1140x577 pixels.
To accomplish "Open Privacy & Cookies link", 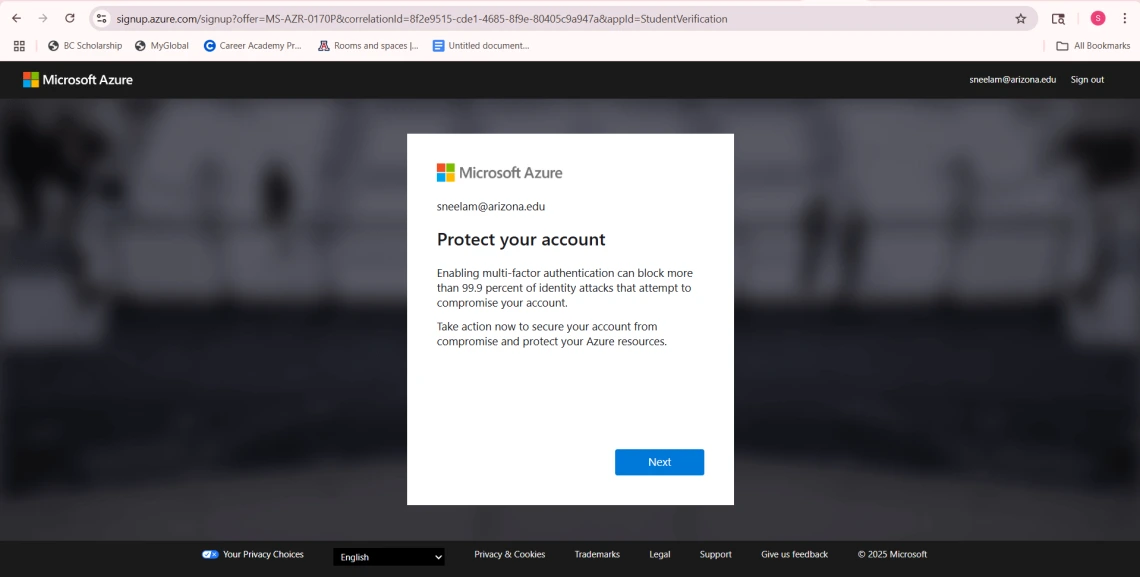I will tap(510, 554).
